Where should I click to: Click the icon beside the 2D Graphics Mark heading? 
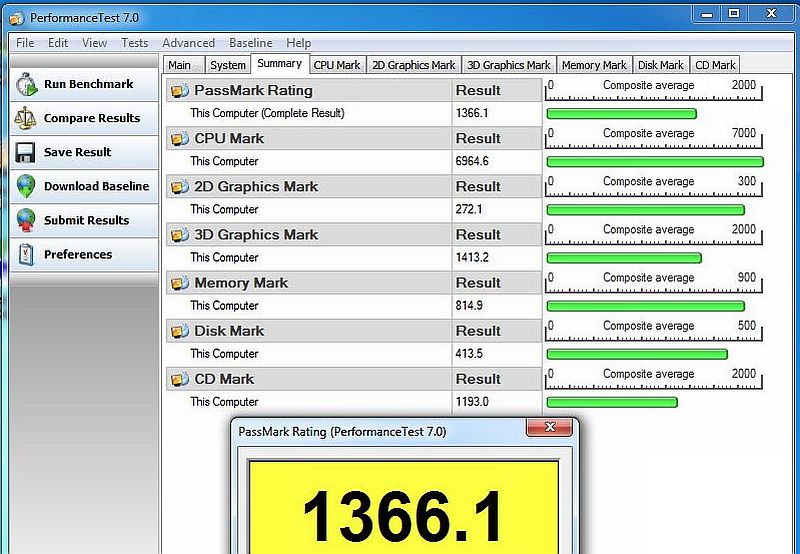coord(180,187)
